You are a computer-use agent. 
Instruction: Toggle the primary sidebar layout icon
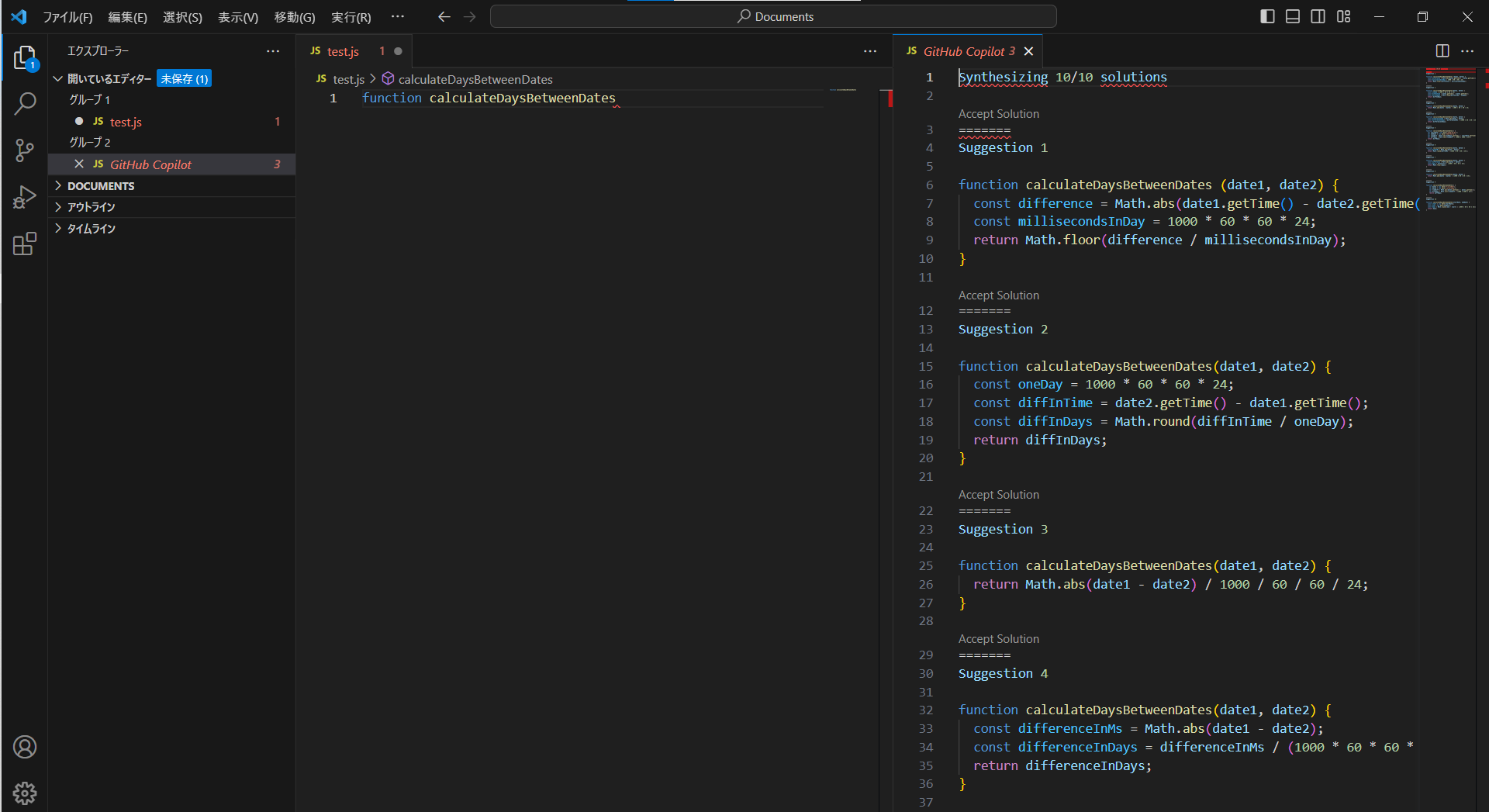(x=1267, y=16)
